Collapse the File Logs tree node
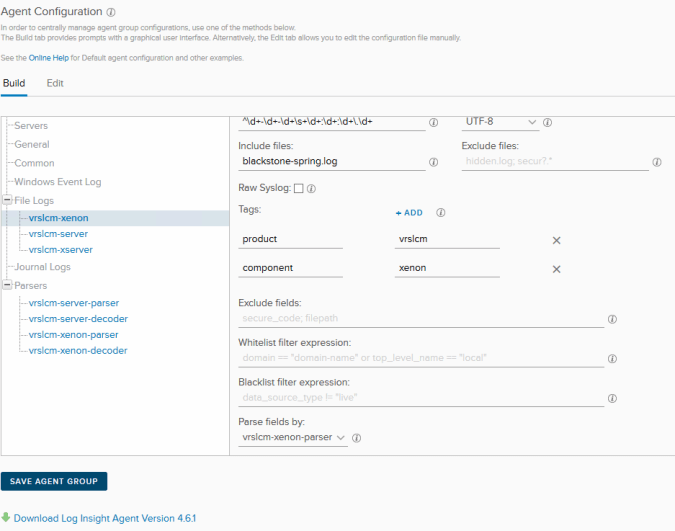This screenshot has height=531, width=675. (7, 200)
